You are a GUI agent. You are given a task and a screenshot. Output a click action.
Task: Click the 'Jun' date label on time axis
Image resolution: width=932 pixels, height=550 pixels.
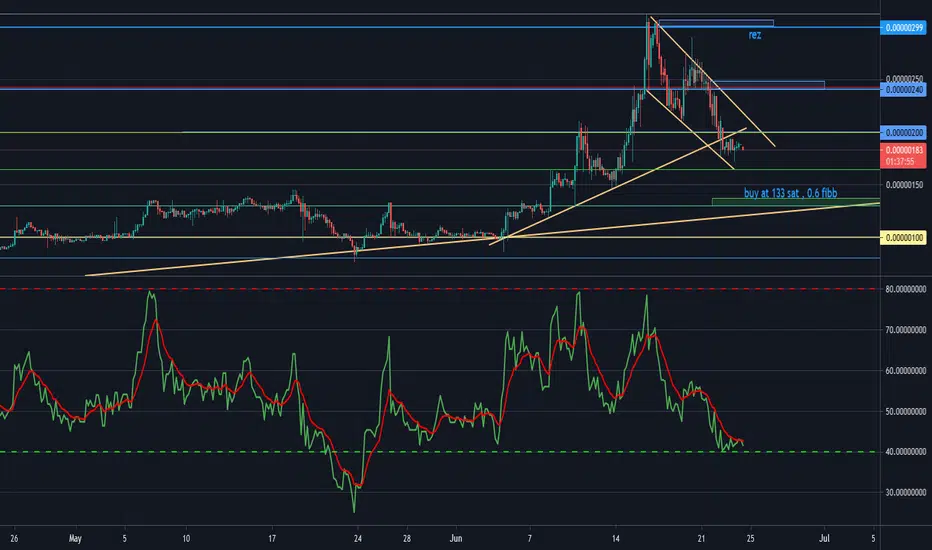[456, 539]
